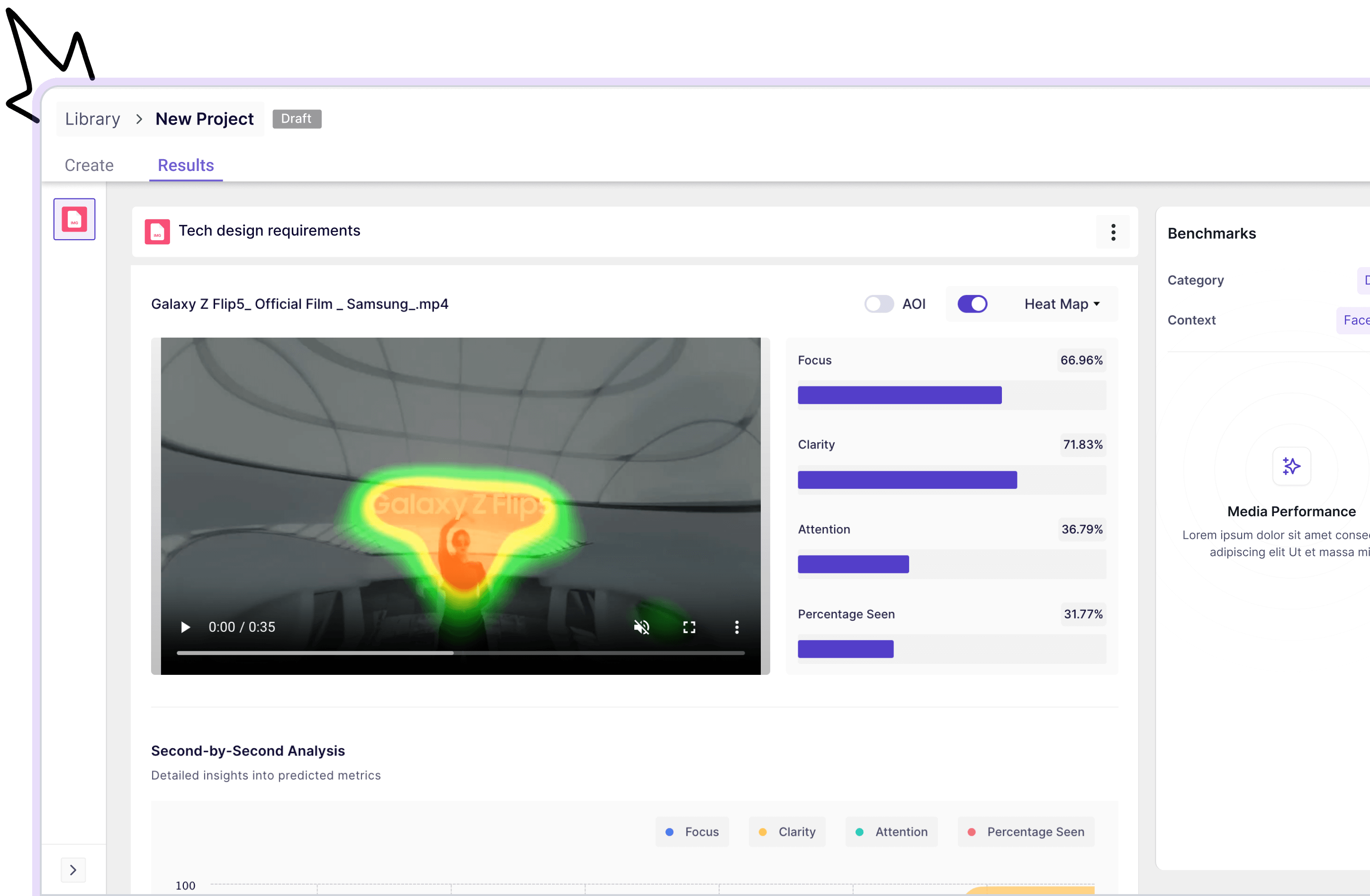The width and height of the screenshot is (1370, 896).
Task: Turn off the Heat Map toggle switch
Action: (973, 304)
